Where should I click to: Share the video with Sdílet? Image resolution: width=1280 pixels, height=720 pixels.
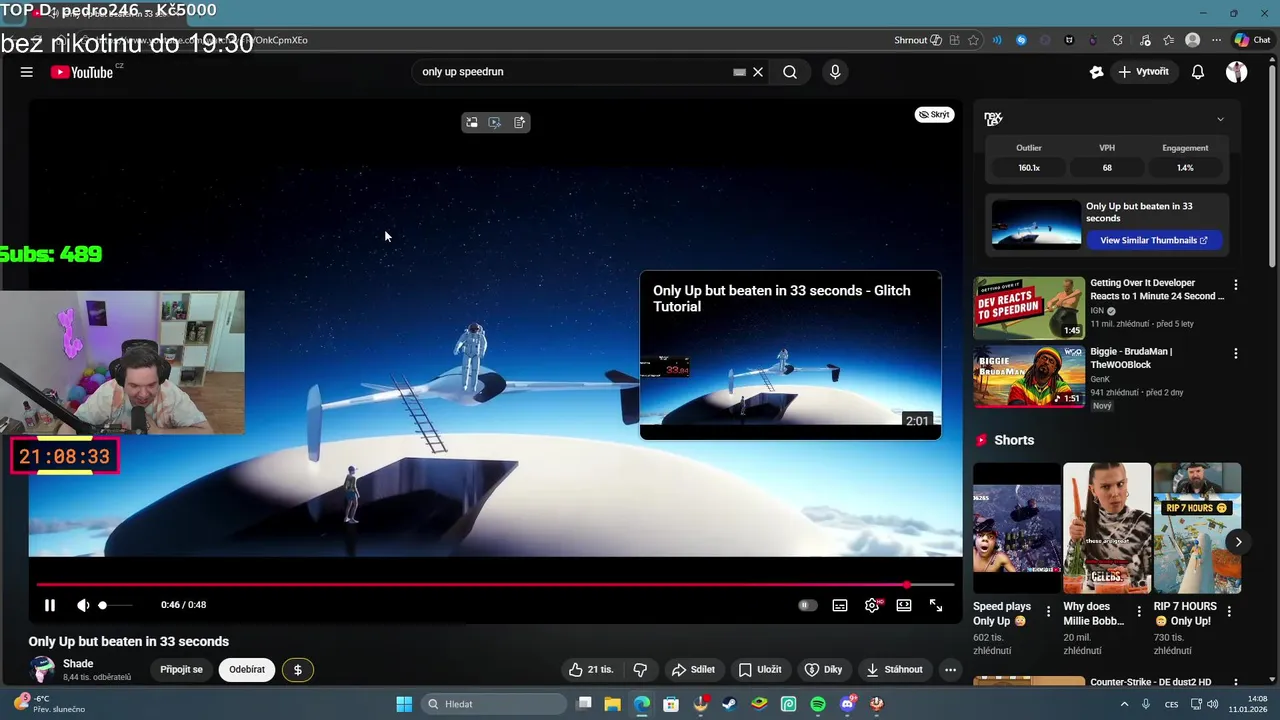[693, 669]
